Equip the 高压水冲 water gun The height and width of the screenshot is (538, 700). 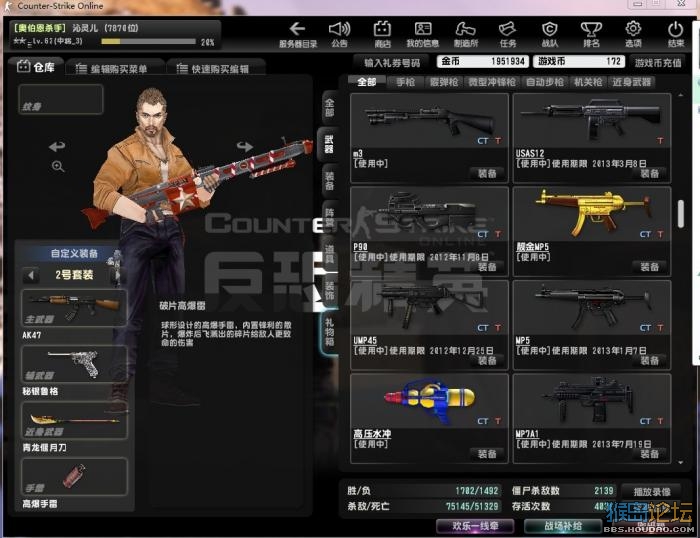[x=487, y=454]
